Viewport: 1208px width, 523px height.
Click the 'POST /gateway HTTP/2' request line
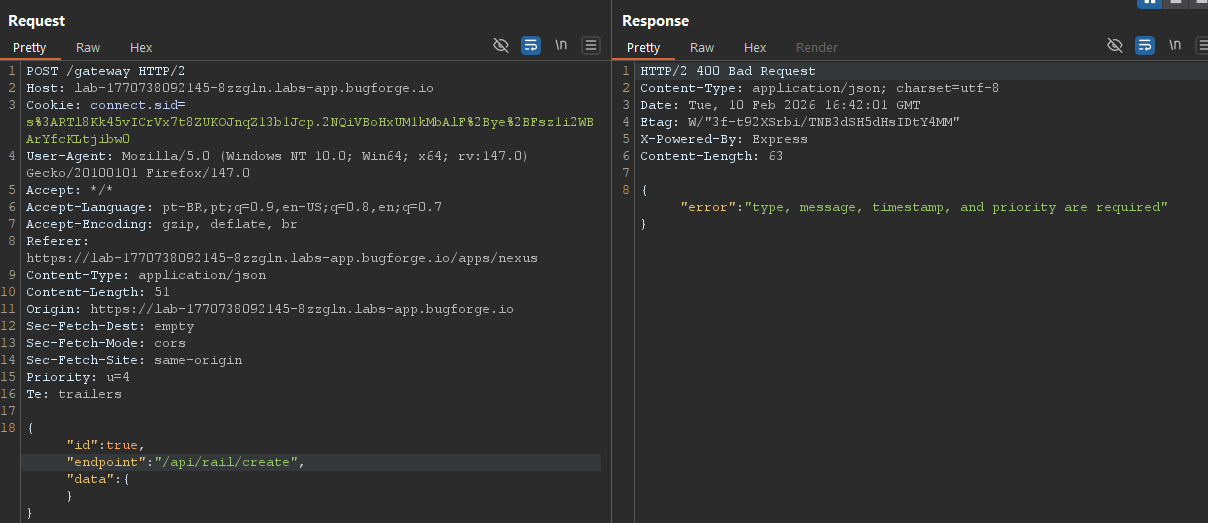(106, 71)
